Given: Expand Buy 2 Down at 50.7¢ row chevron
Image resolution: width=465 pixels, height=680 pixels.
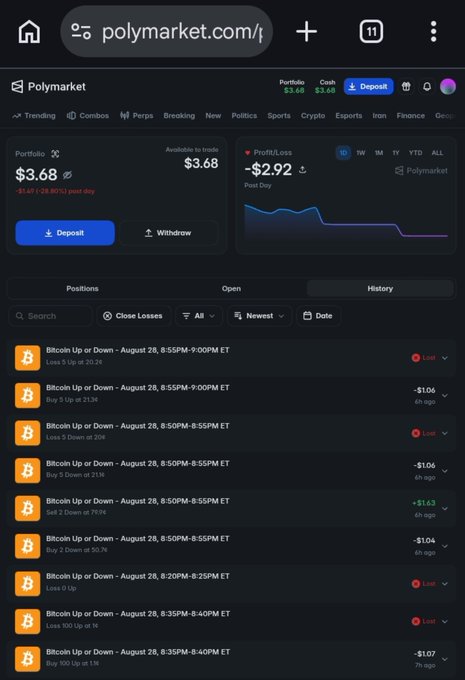Looking at the screenshot, I should coord(445,546).
